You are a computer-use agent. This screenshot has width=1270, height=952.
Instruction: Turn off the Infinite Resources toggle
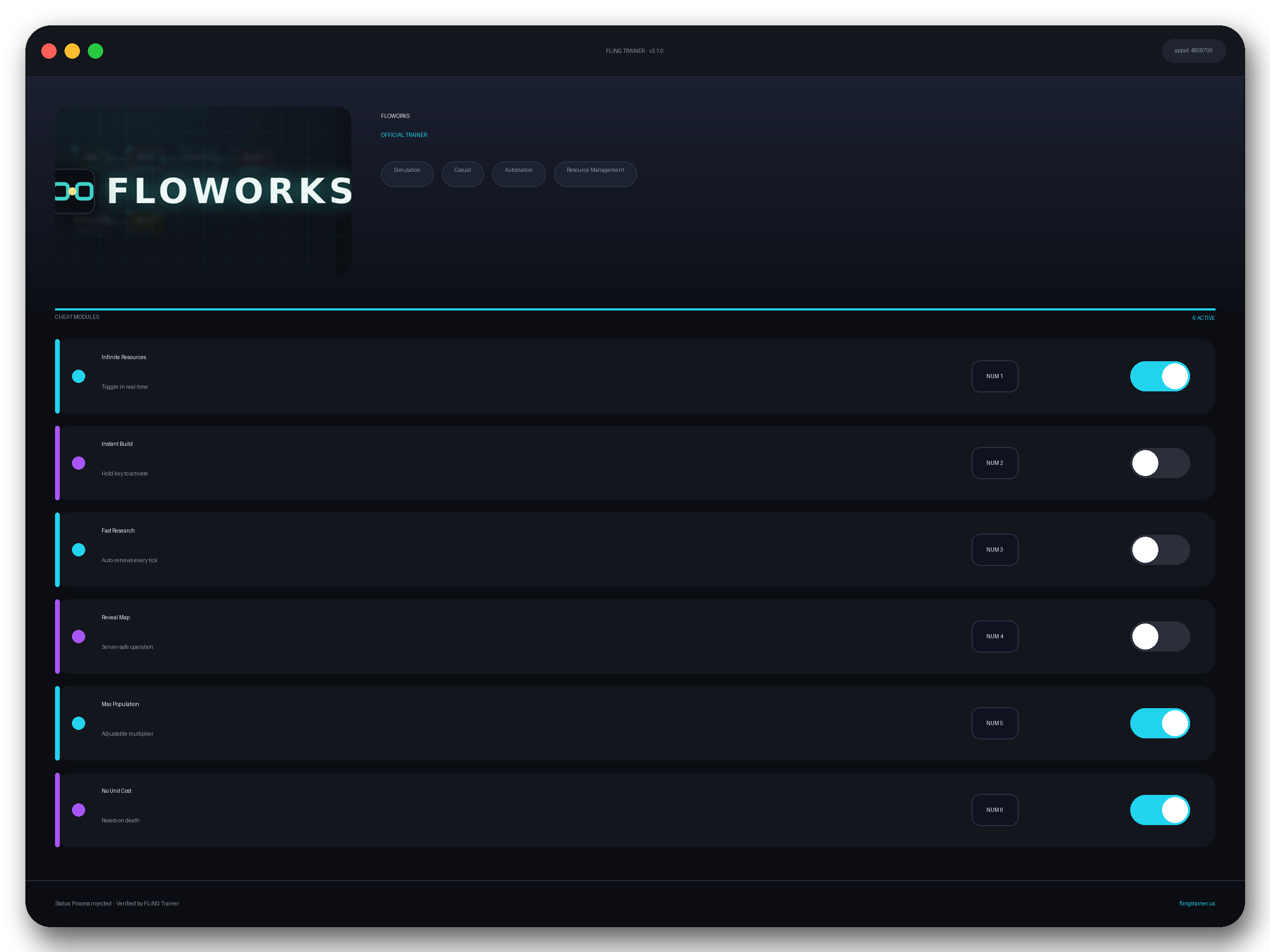1160,377
